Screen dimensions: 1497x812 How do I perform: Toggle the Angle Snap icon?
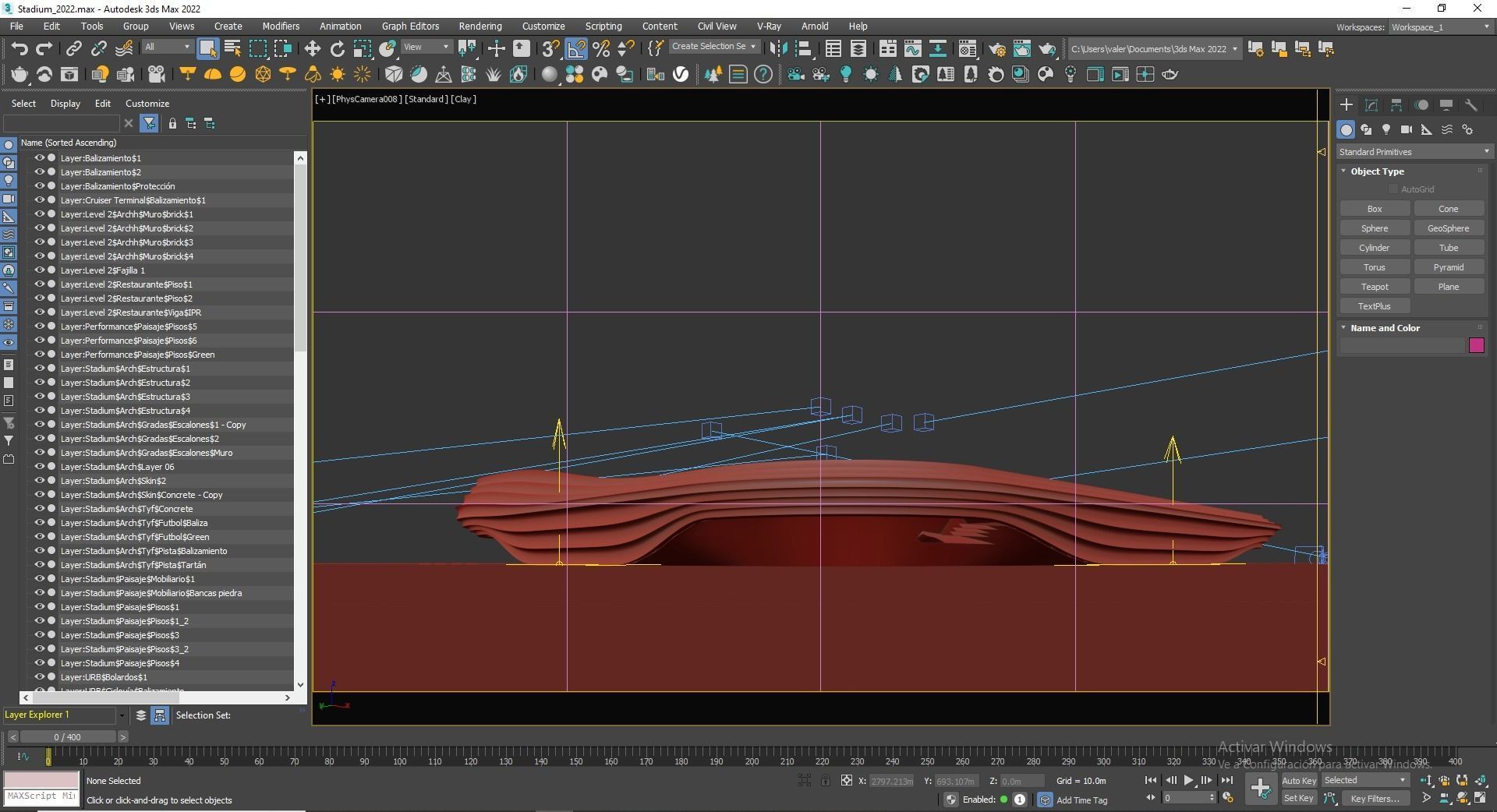[575, 48]
